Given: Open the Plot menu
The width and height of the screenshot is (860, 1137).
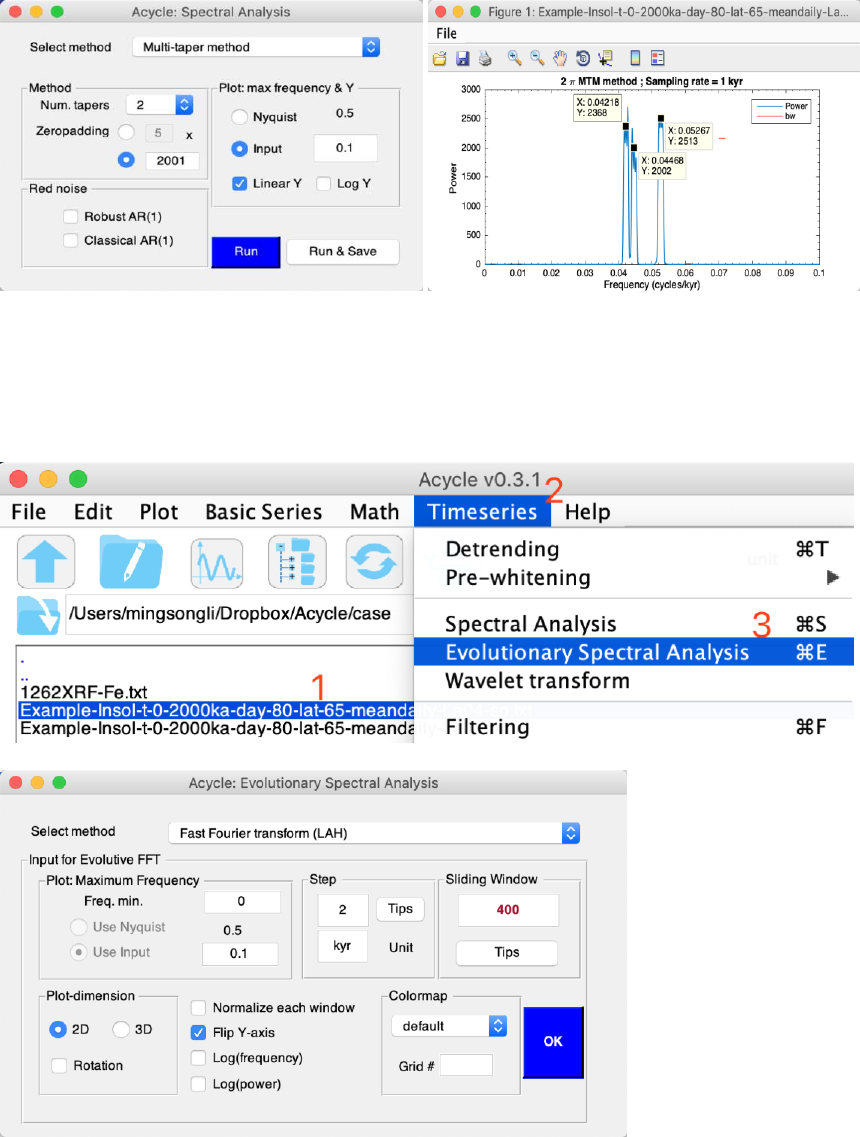Looking at the screenshot, I should point(159,512).
